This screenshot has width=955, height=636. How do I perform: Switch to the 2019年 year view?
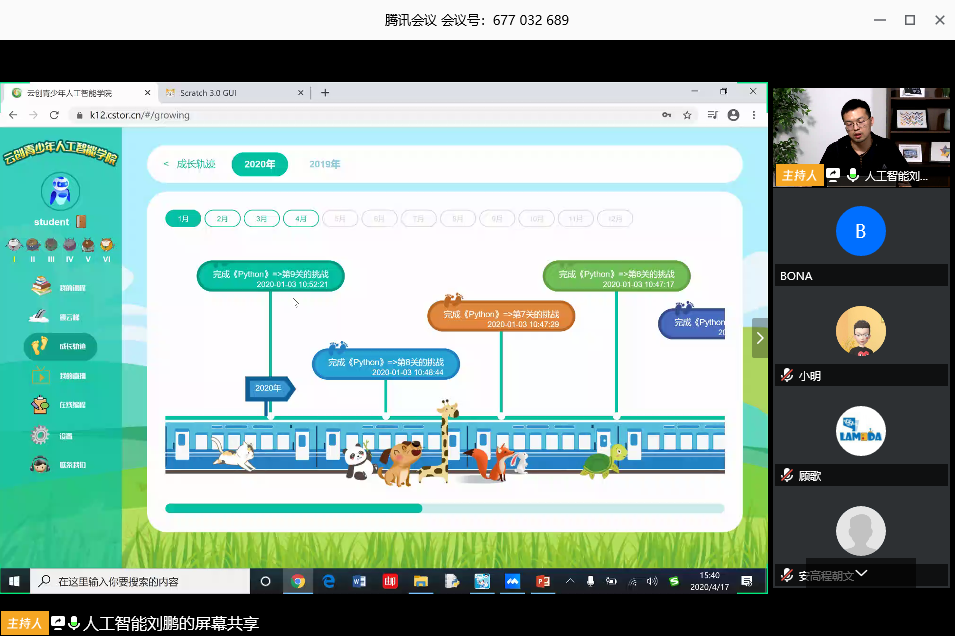[x=324, y=165]
